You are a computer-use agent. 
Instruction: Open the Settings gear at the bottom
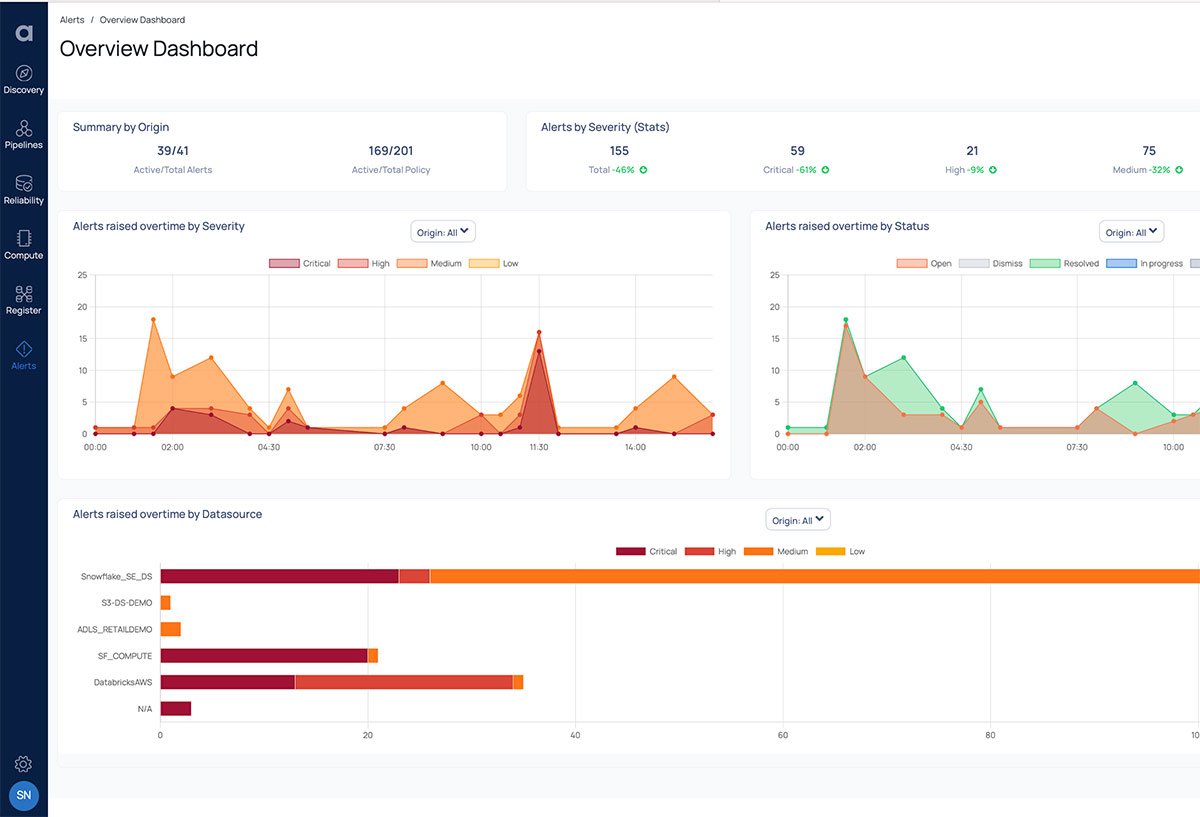[23, 763]
